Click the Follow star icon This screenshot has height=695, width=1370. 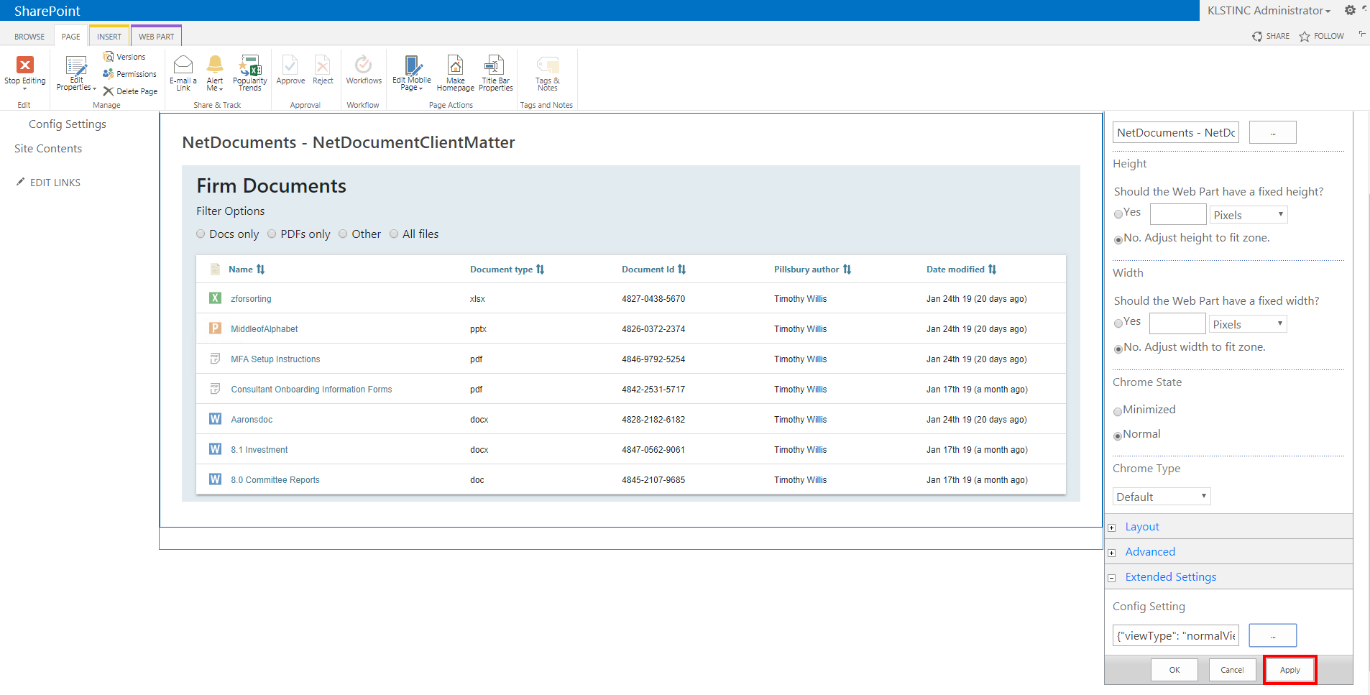pyautogui.click(x=1304, y=36)
